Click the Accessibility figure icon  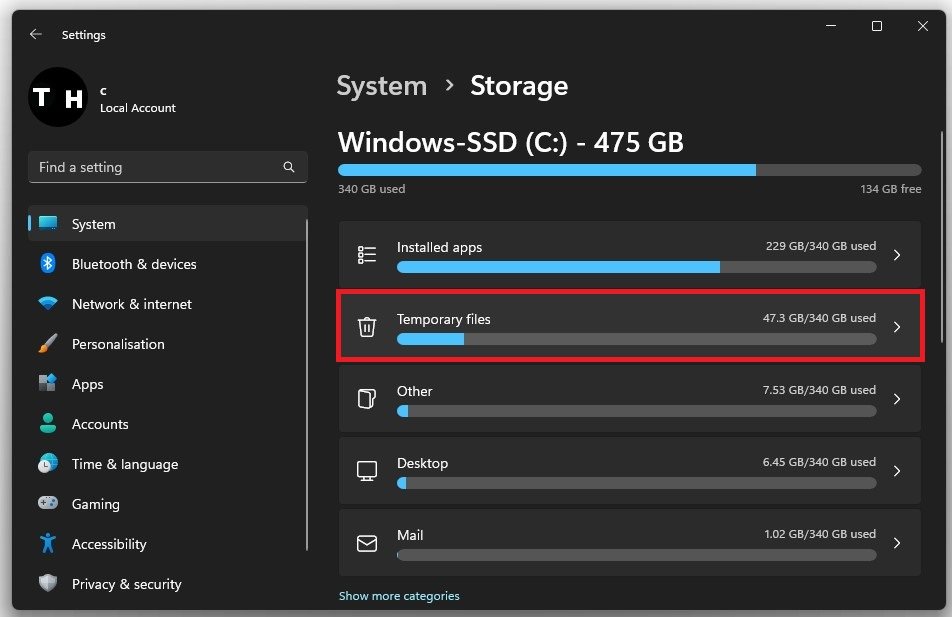point(48,544)
